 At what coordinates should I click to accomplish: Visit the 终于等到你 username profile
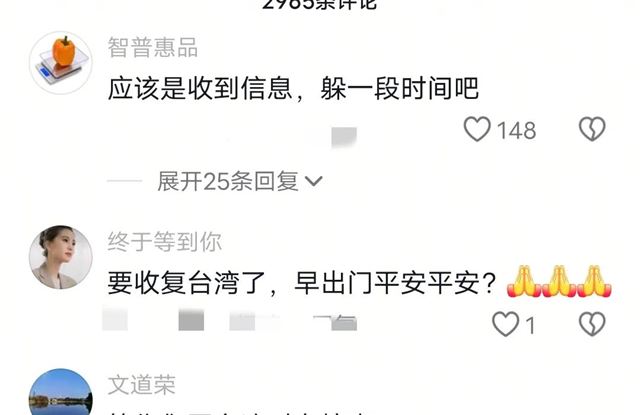coord(164,242)
